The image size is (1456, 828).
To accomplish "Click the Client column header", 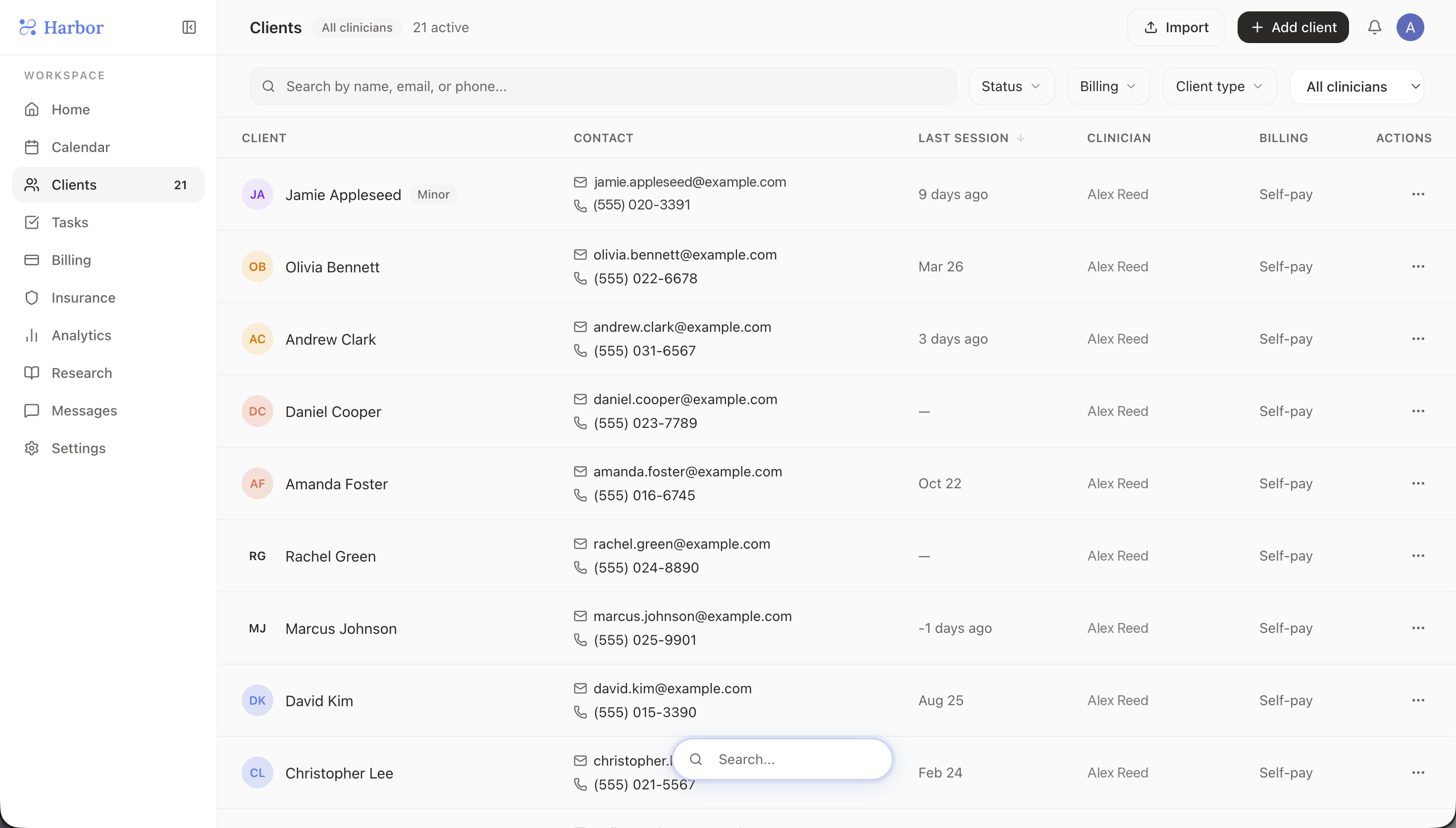I will point(264,138).
